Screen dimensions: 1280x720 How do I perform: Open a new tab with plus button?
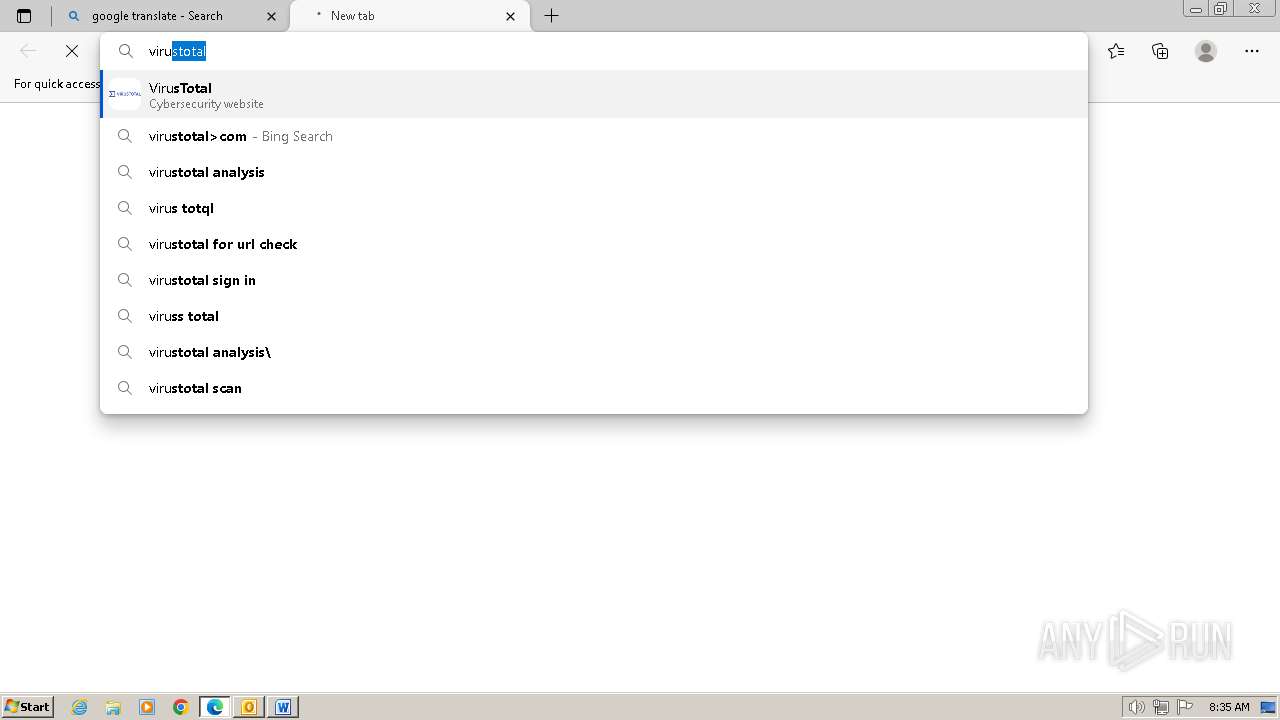click(551, 16)
